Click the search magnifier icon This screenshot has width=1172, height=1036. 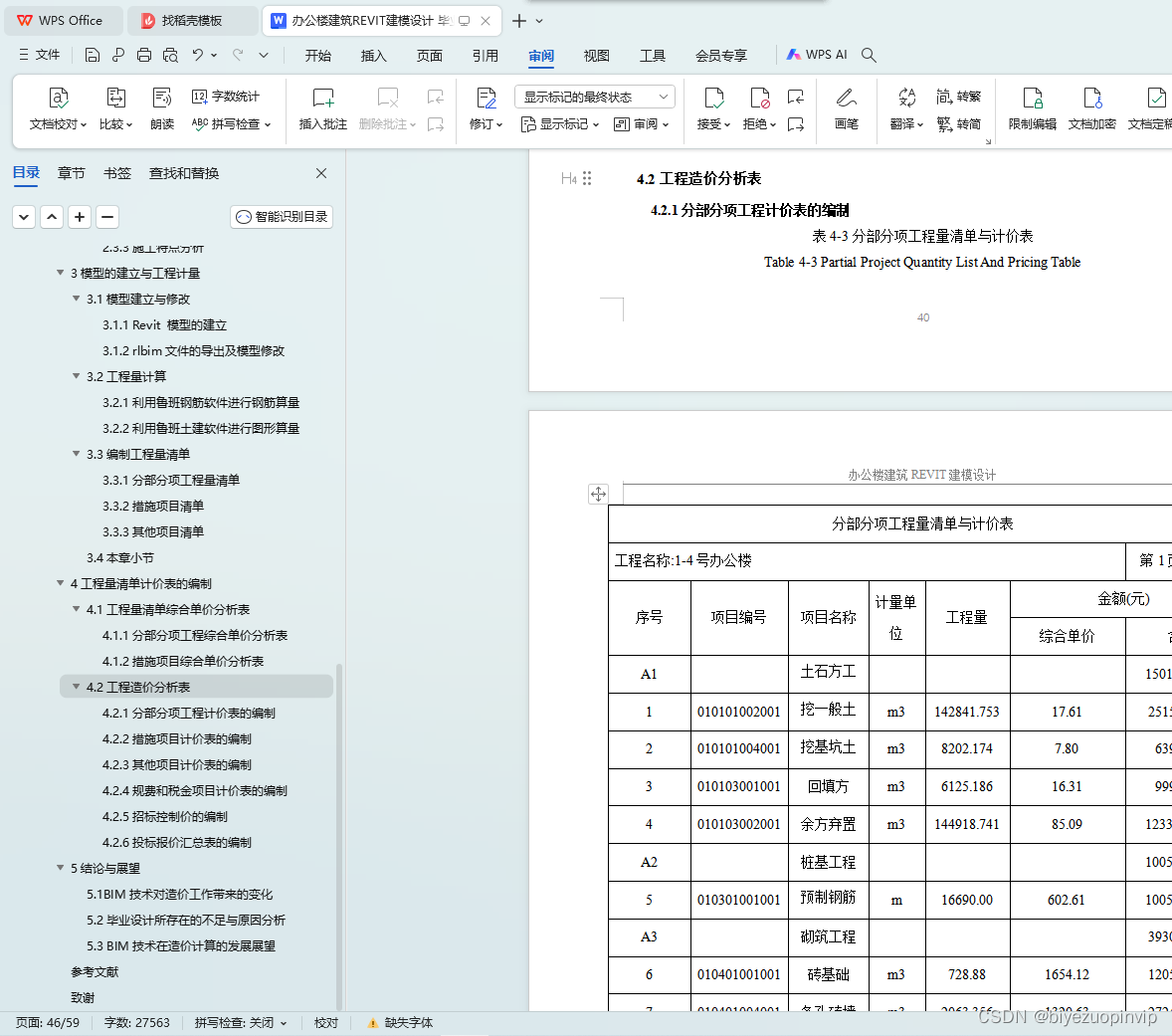pyautogui.click(x=869, y=55)
